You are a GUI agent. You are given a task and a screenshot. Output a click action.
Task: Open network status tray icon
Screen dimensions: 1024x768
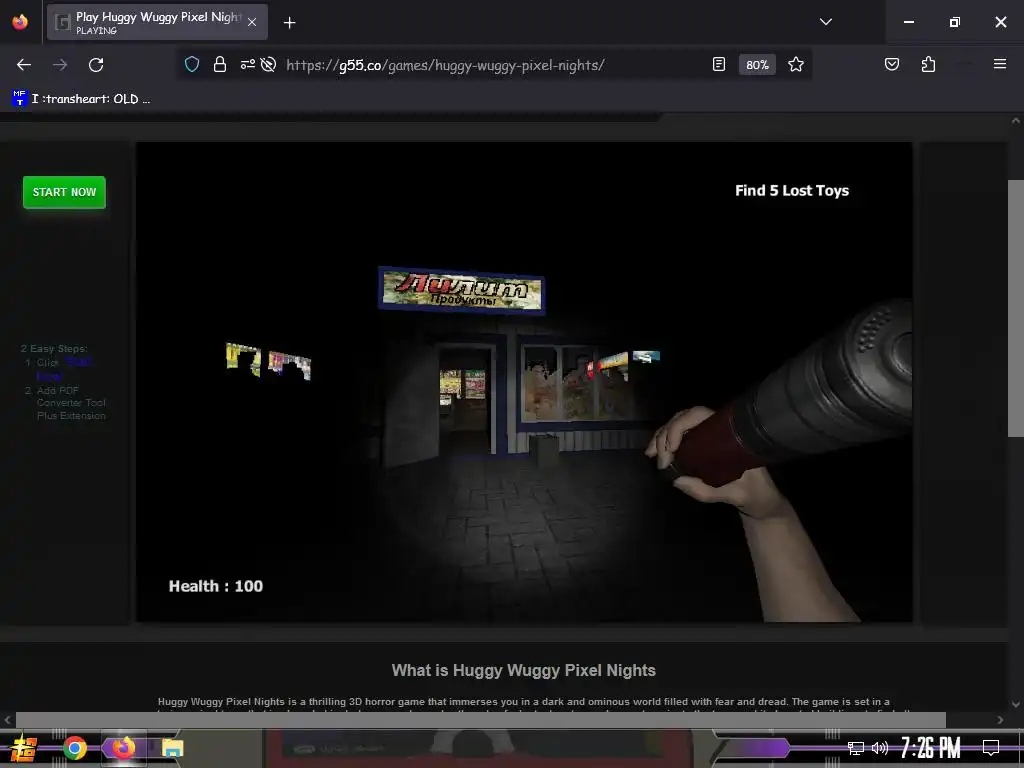(x=856, y=748)
